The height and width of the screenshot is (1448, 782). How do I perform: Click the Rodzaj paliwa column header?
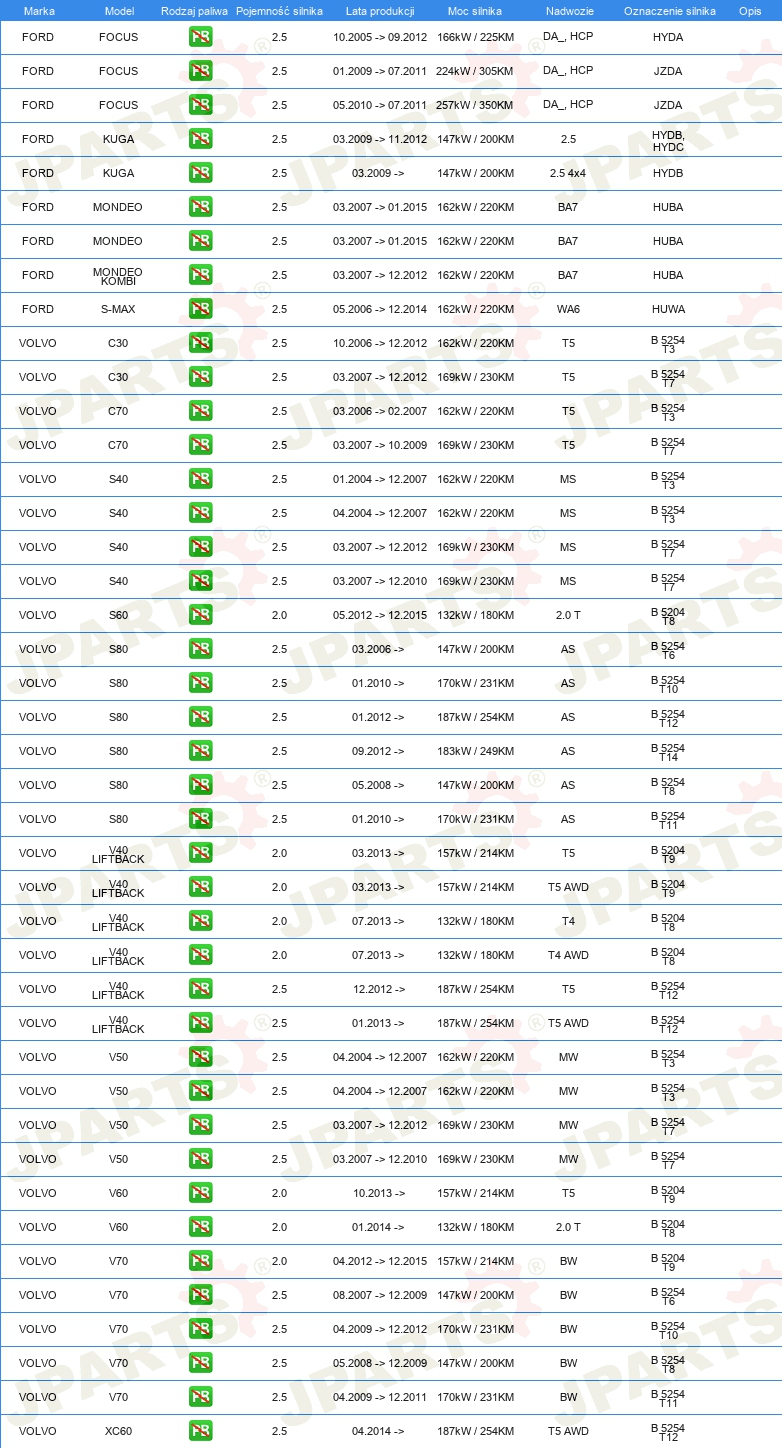pos(194,11)
